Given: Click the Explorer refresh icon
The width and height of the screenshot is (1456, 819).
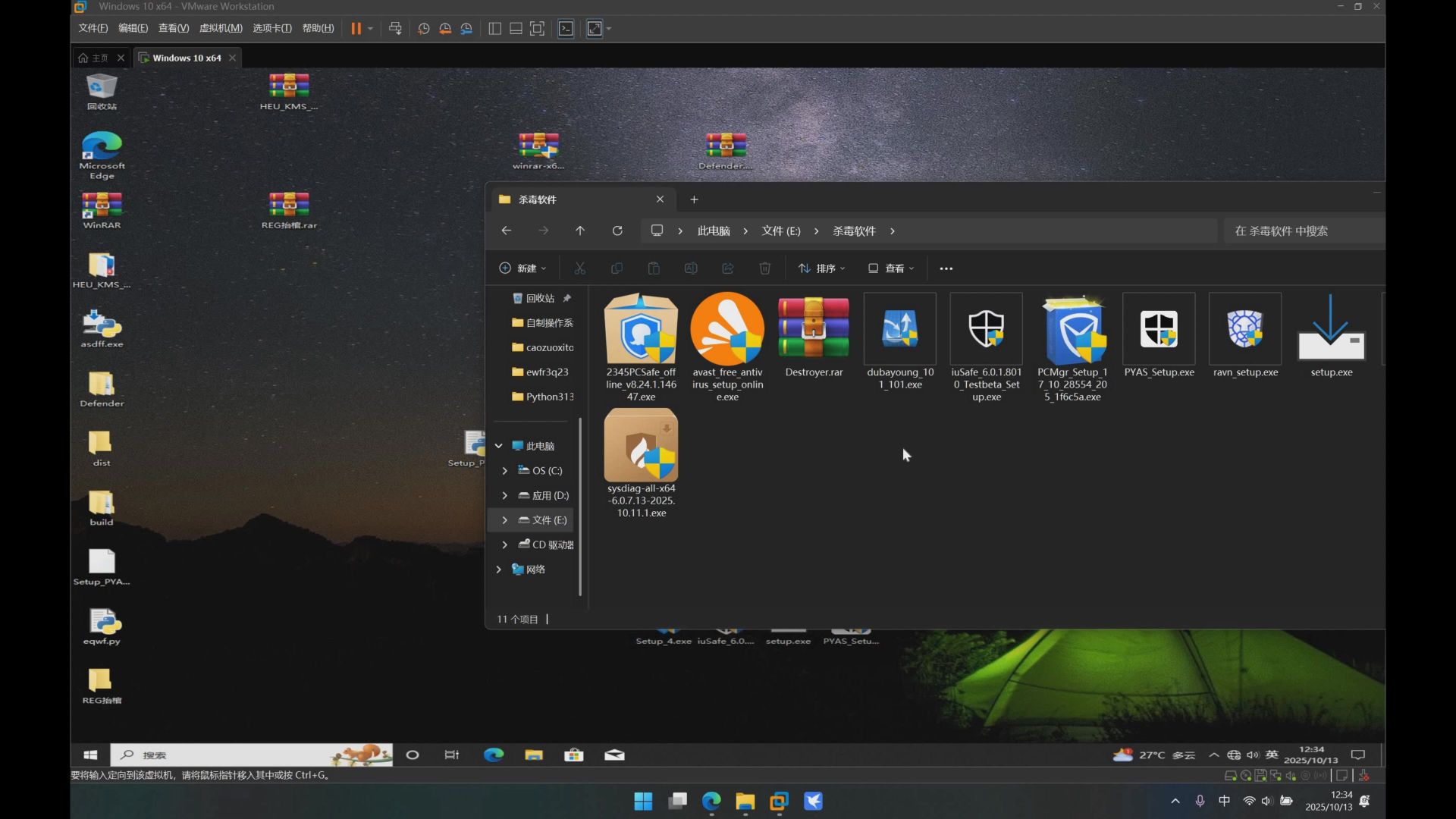Looking at the screenshot, I should (x=617, y=231).
